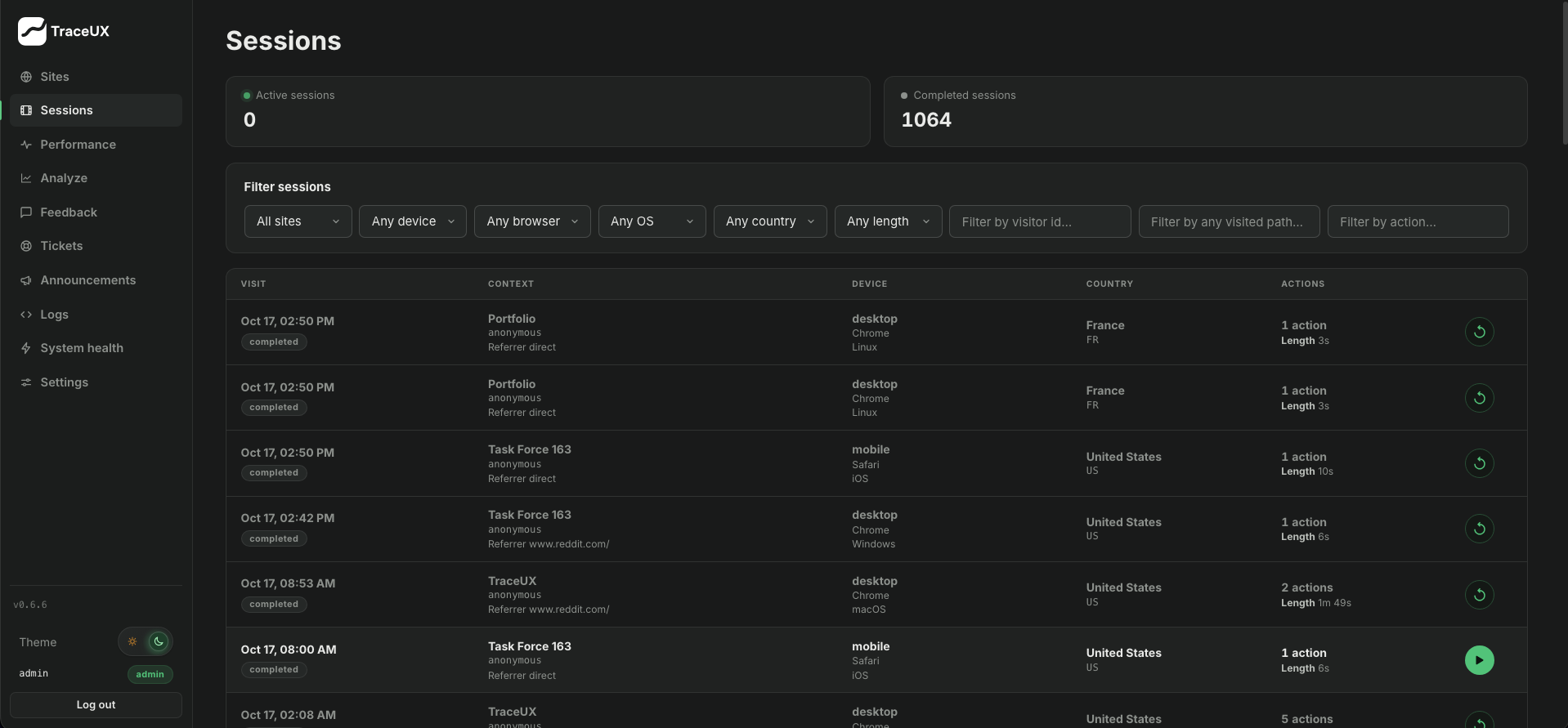Click the TraceUX logo icon
1568x728 pixels.
[x=32, y=31]
